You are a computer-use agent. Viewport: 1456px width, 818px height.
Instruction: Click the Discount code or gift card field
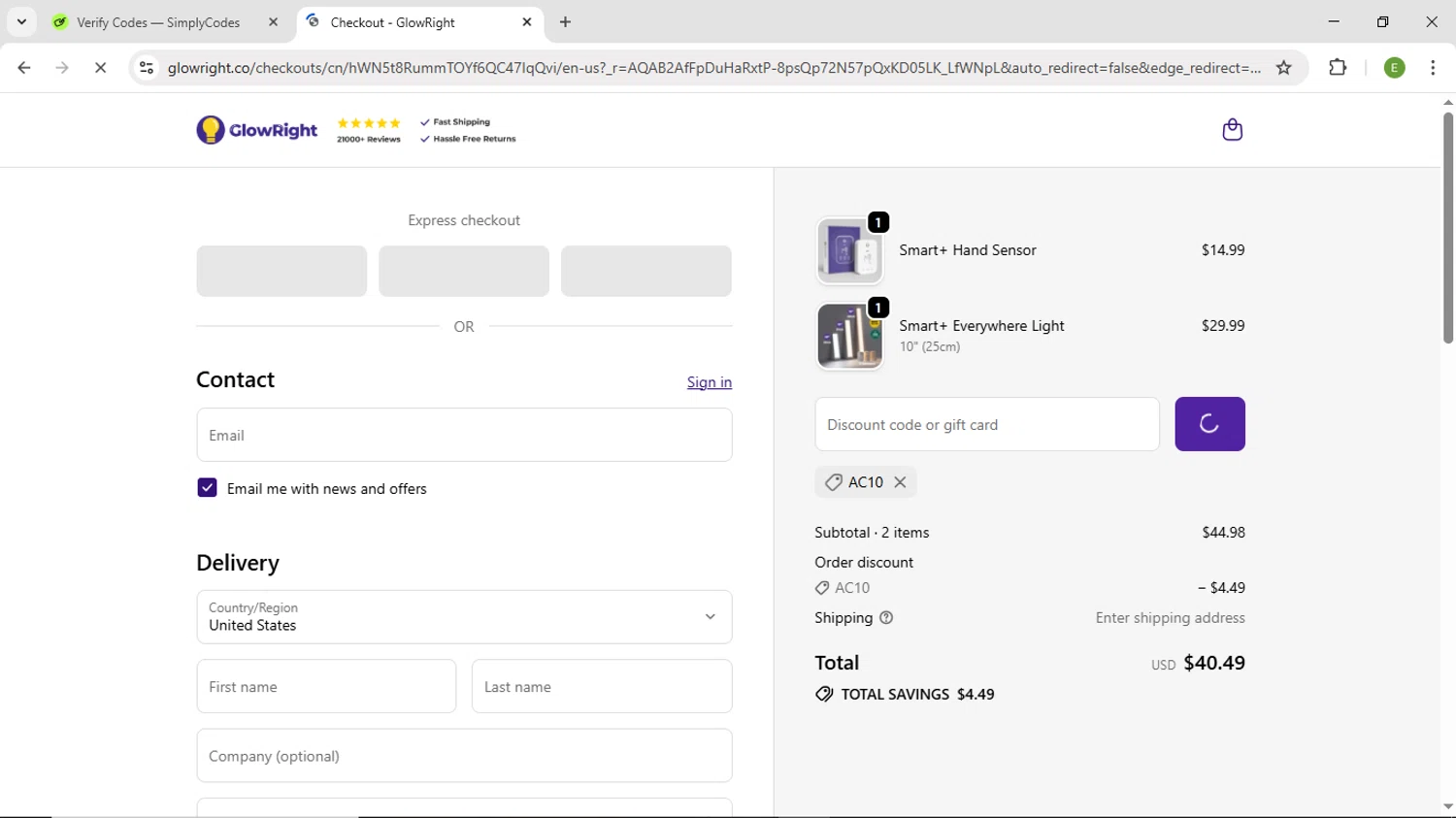point(987,424)
